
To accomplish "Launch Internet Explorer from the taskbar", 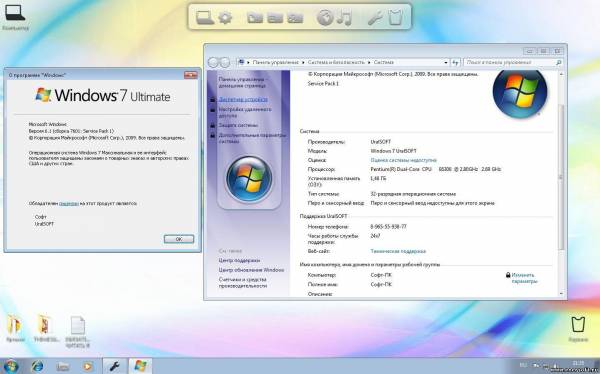I will (38, 366).
